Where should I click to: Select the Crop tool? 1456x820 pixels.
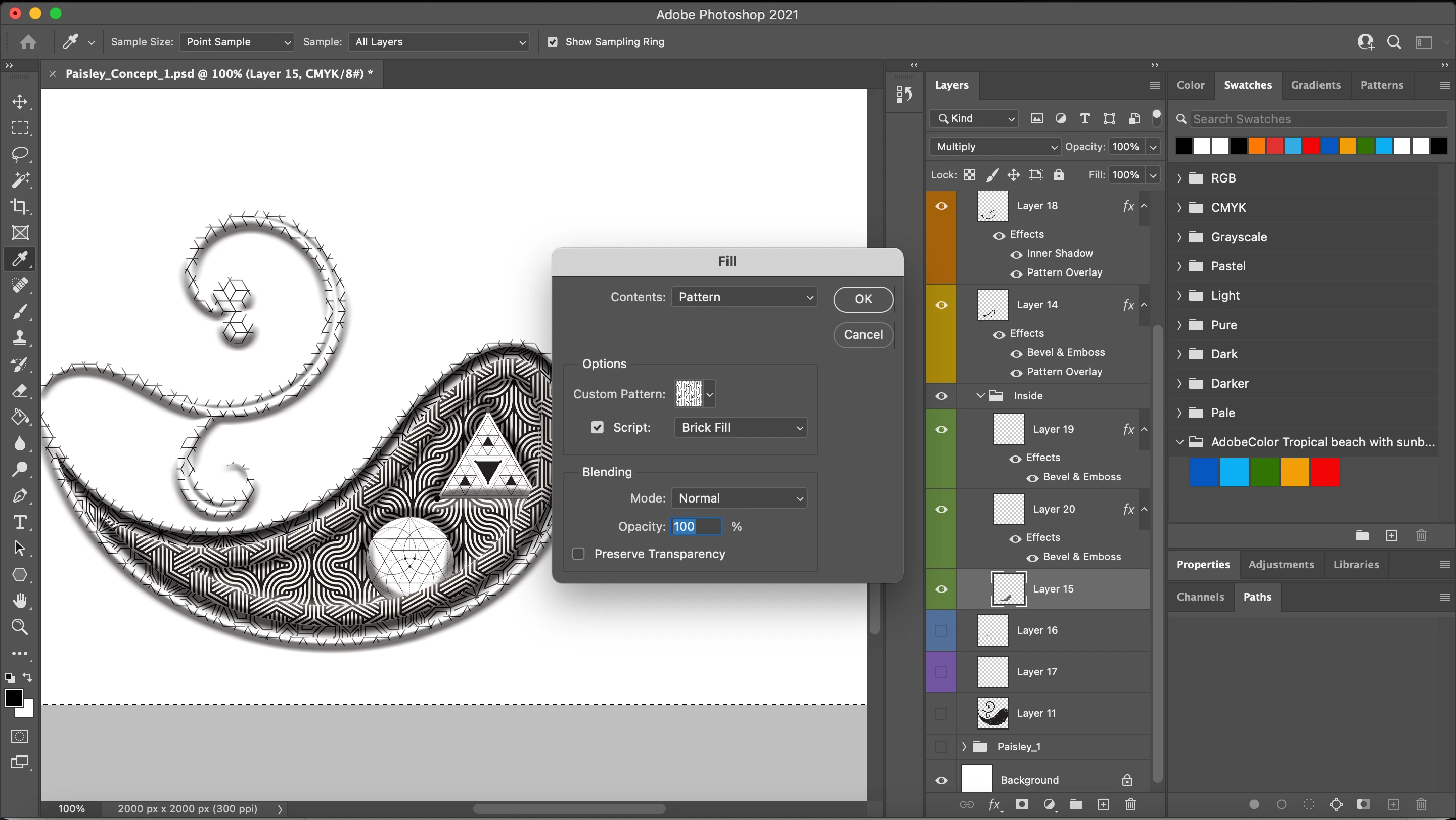coord(20,206)
